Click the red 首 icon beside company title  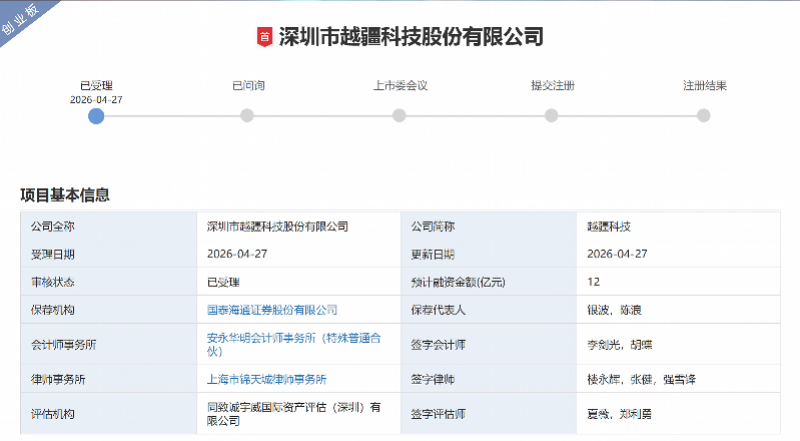tap(264, 38)
